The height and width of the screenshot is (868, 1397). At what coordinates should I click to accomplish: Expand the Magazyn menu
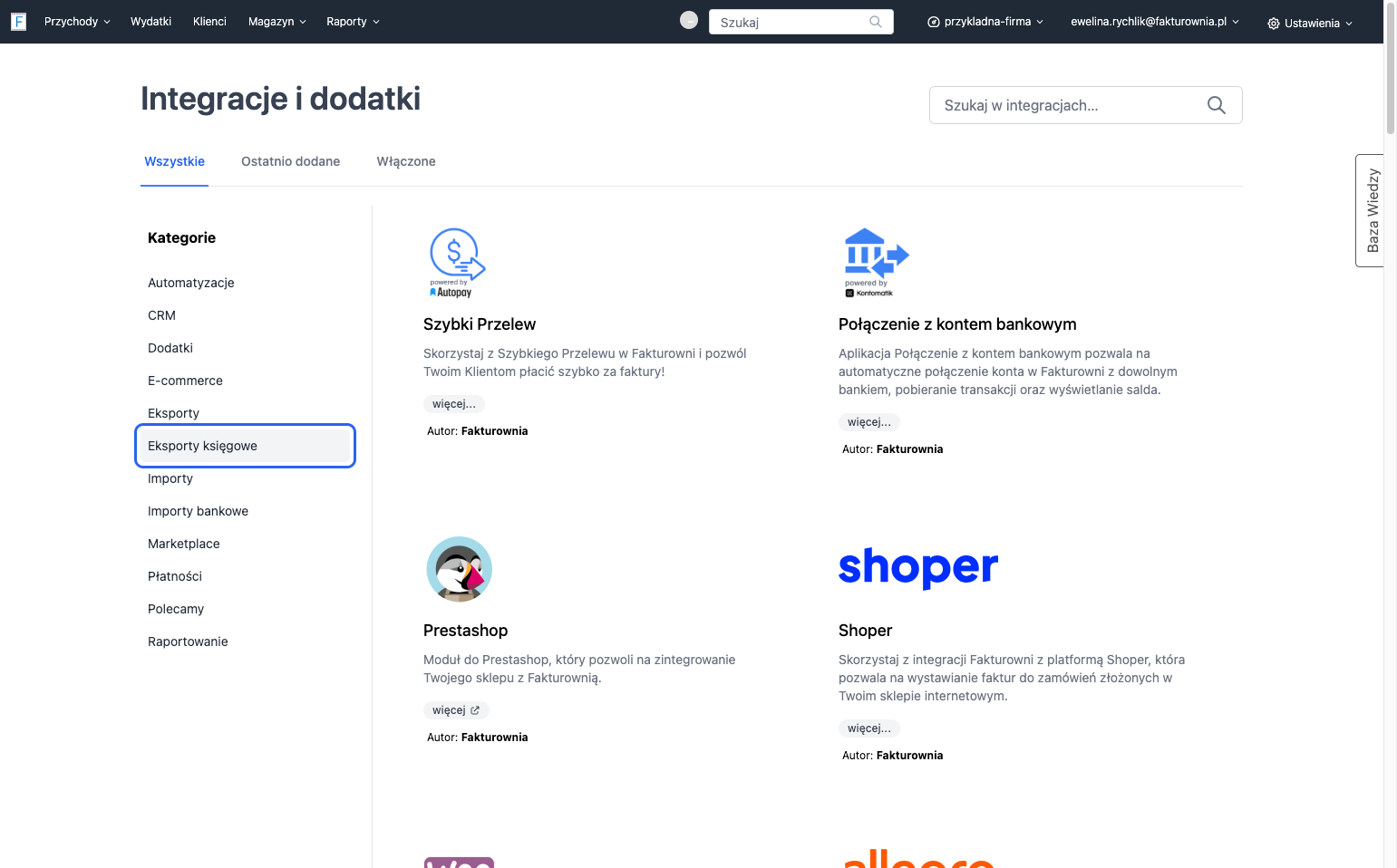click(x=277, y=22)
